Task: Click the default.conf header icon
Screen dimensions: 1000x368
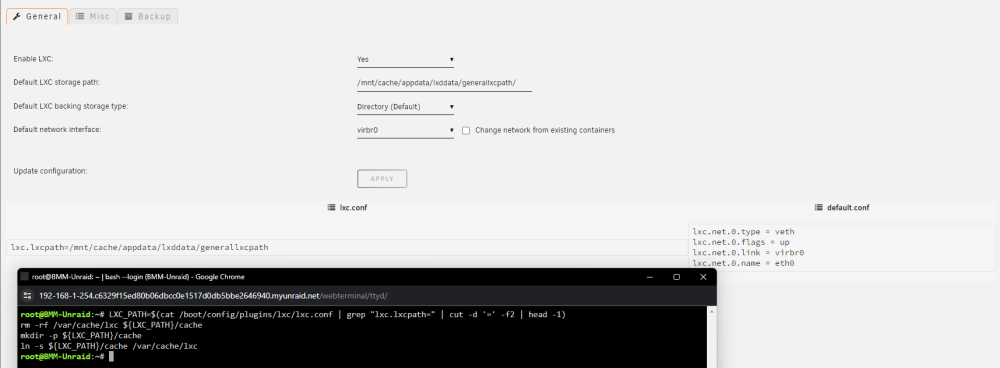Action: tap(819, 207)
